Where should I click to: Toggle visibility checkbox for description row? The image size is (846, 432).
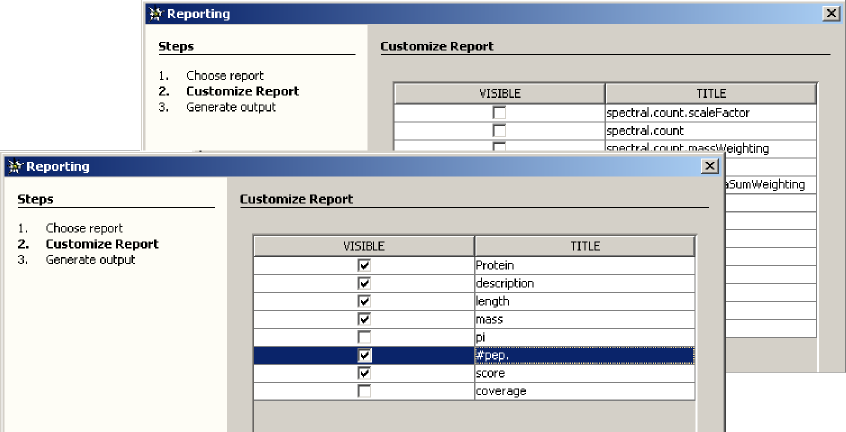[x=364, y=283]
